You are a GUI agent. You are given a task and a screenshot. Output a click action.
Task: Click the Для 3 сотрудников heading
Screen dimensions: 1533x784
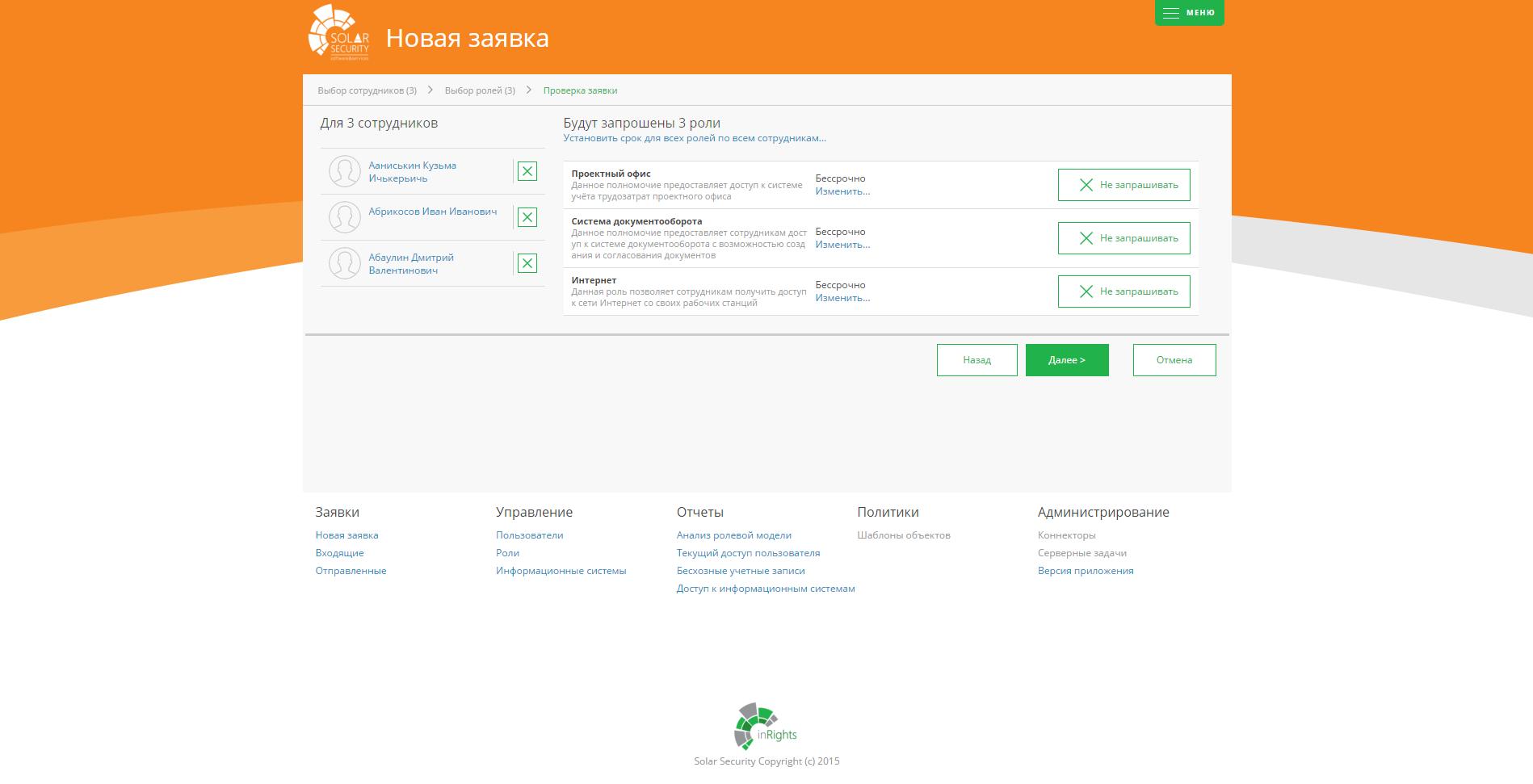tap(379, 123)
